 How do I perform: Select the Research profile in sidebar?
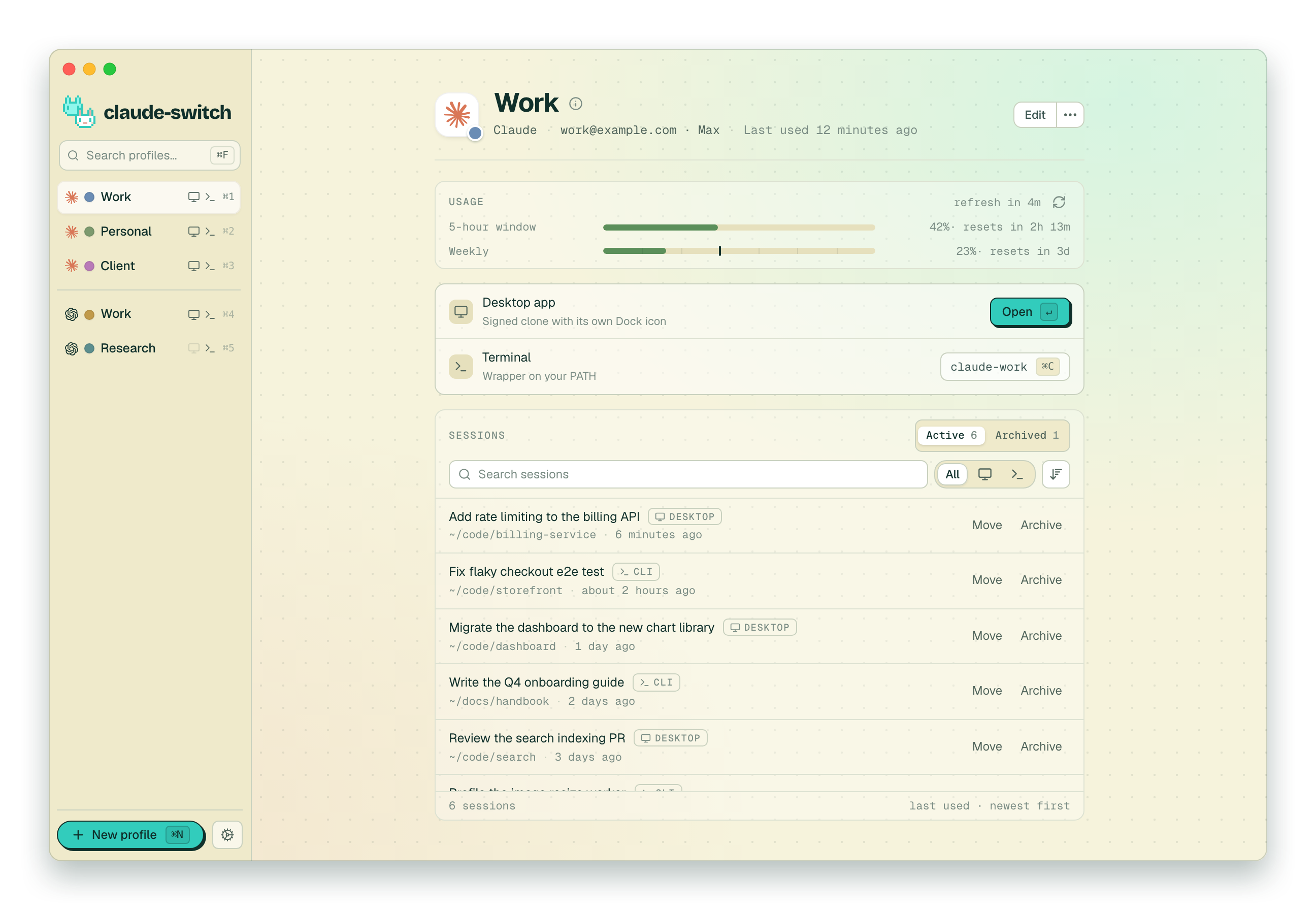click(149, 348)
